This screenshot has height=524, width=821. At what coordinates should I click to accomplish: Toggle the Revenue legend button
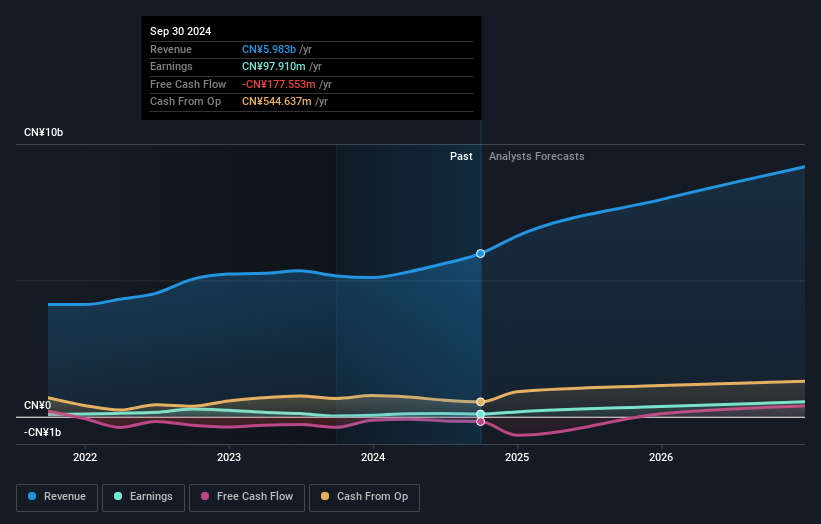(57, 497)
